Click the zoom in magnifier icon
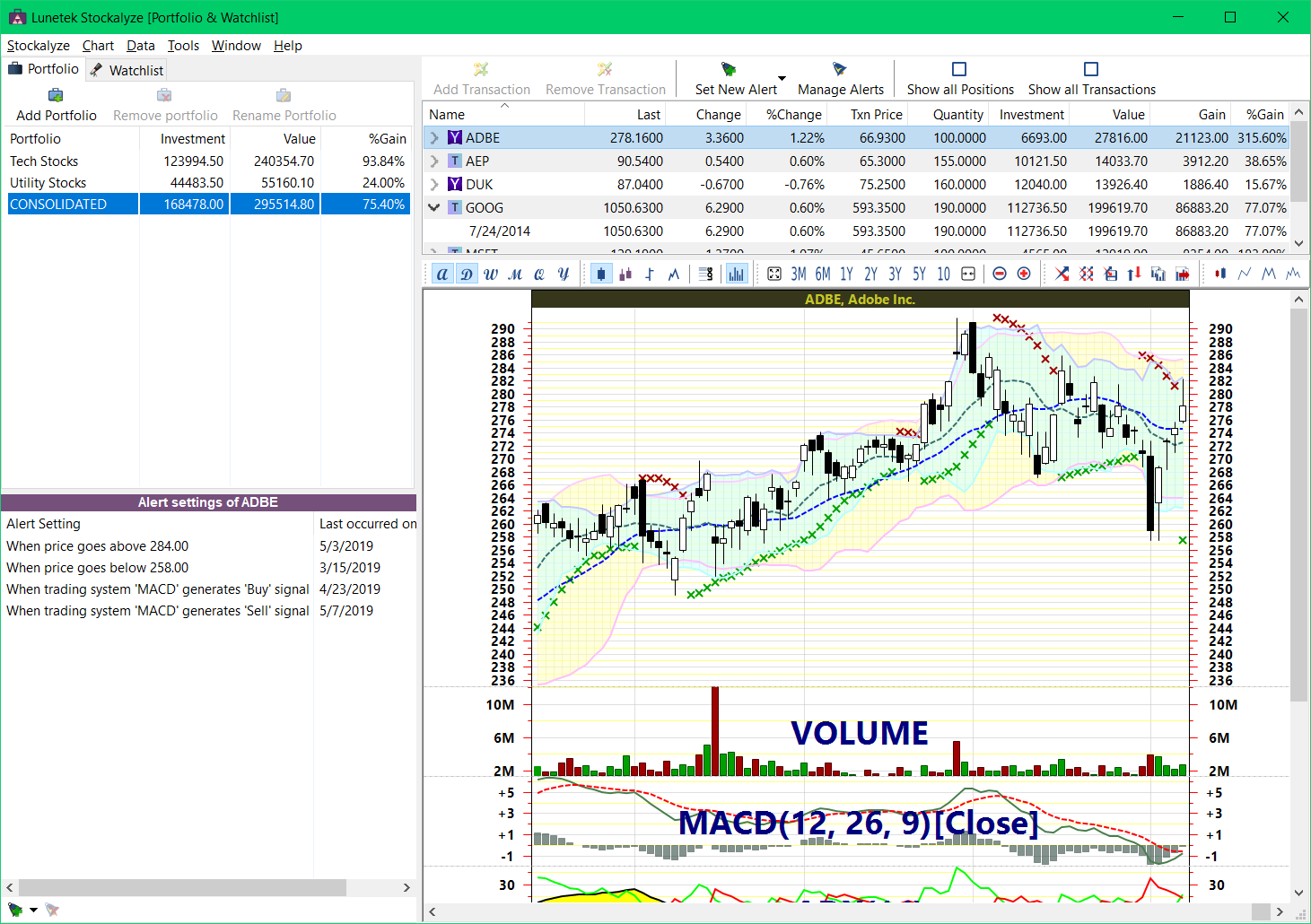 coord(1024,274)
